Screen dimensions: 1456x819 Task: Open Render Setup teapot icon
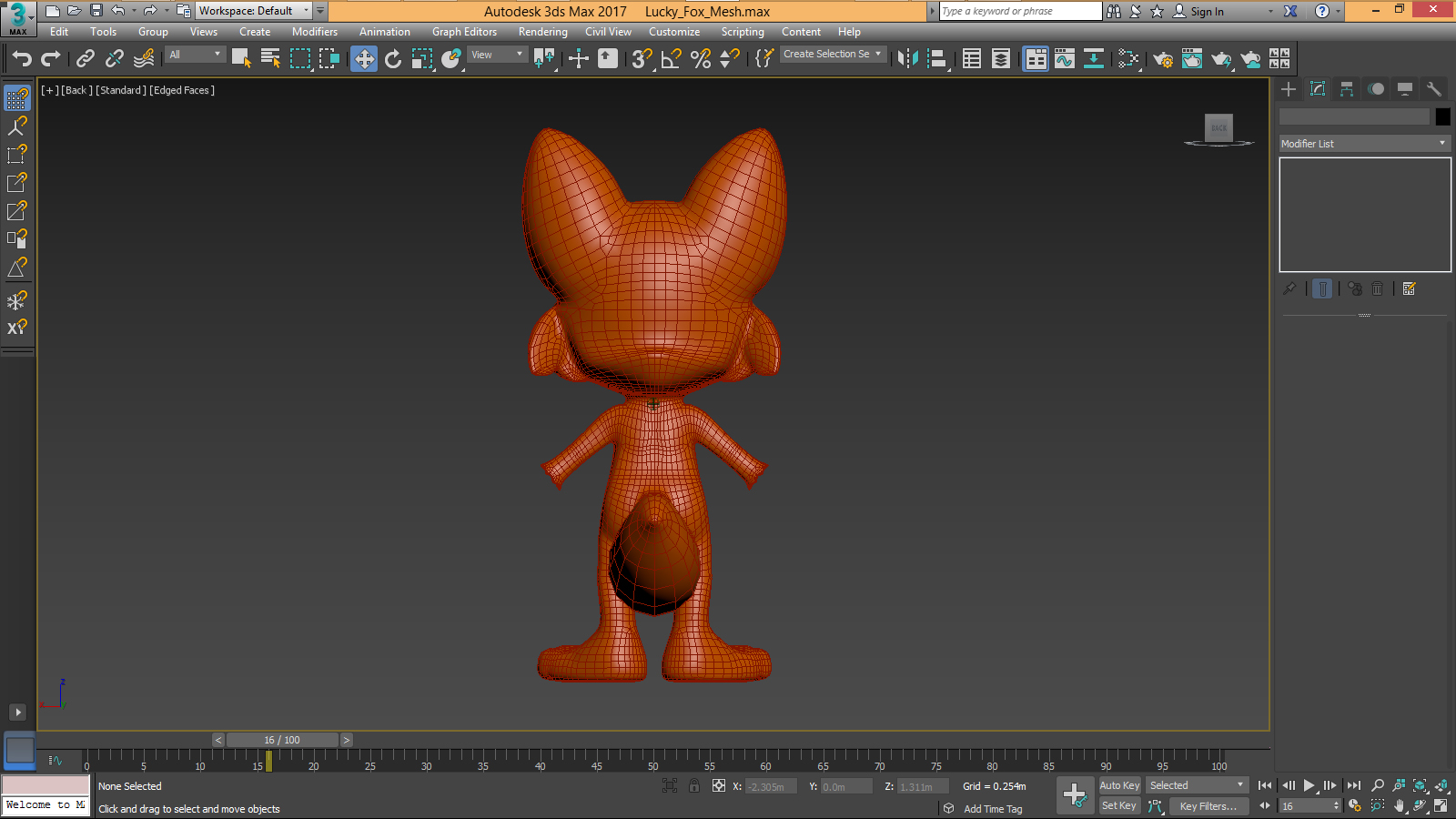[x=1162, y=59]
